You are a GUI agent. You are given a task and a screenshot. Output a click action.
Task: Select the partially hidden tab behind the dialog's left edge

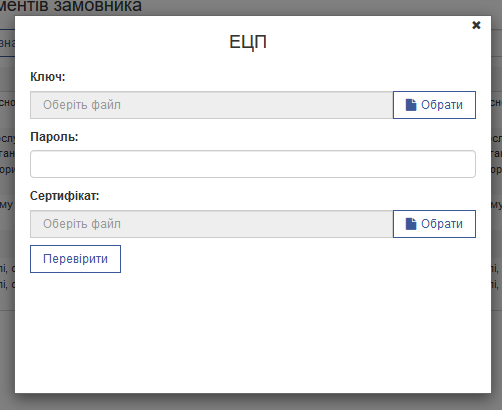tap(7, 43)
